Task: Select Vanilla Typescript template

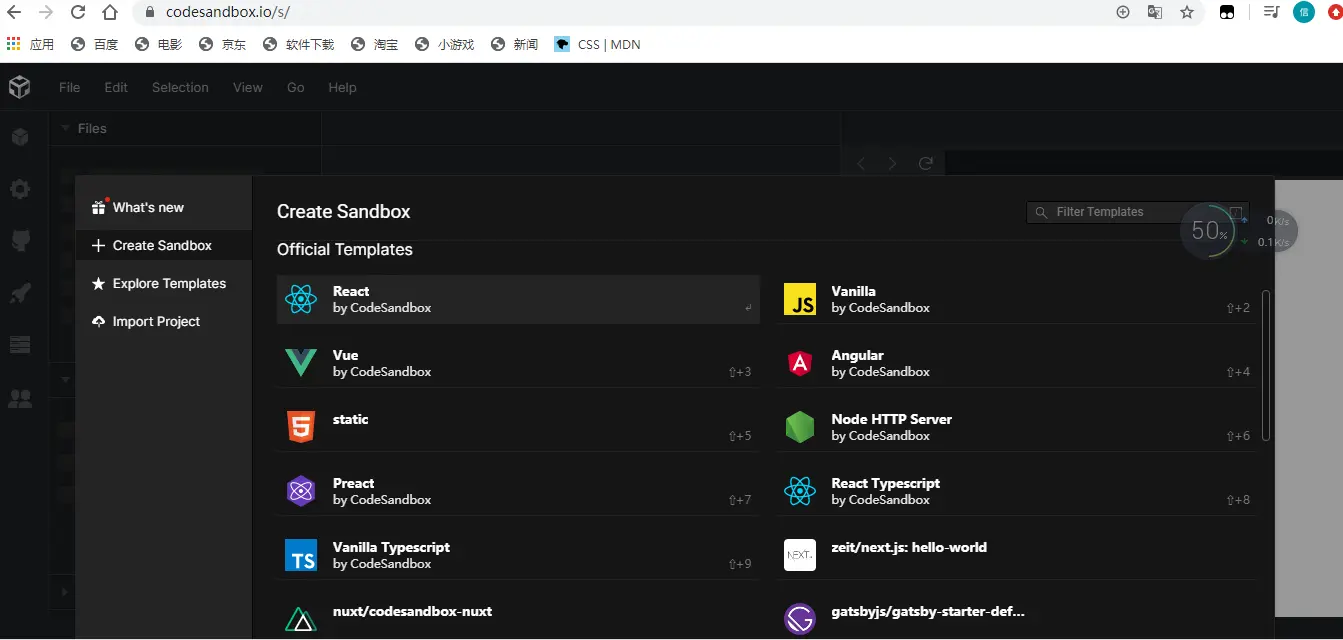Action: pyautogui.click(x=518, y=555)
